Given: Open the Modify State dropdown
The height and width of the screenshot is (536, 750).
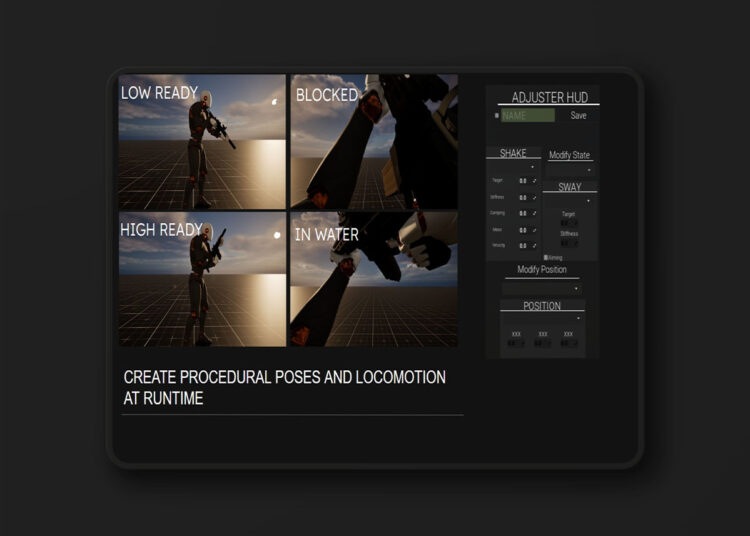Looking at the screenshot, I should [570, 171].
